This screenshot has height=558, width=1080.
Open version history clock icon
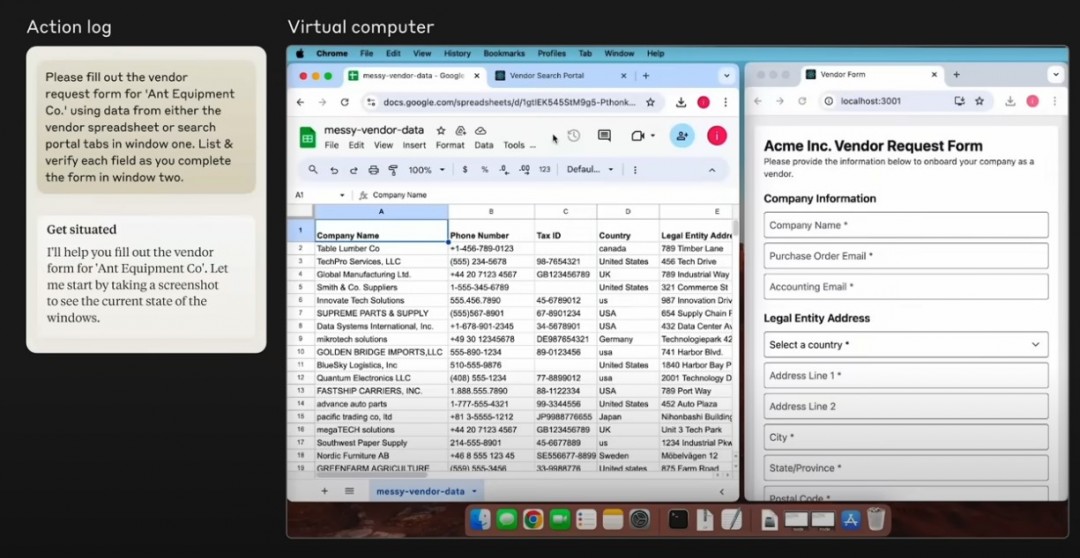(x=573, y=136)
